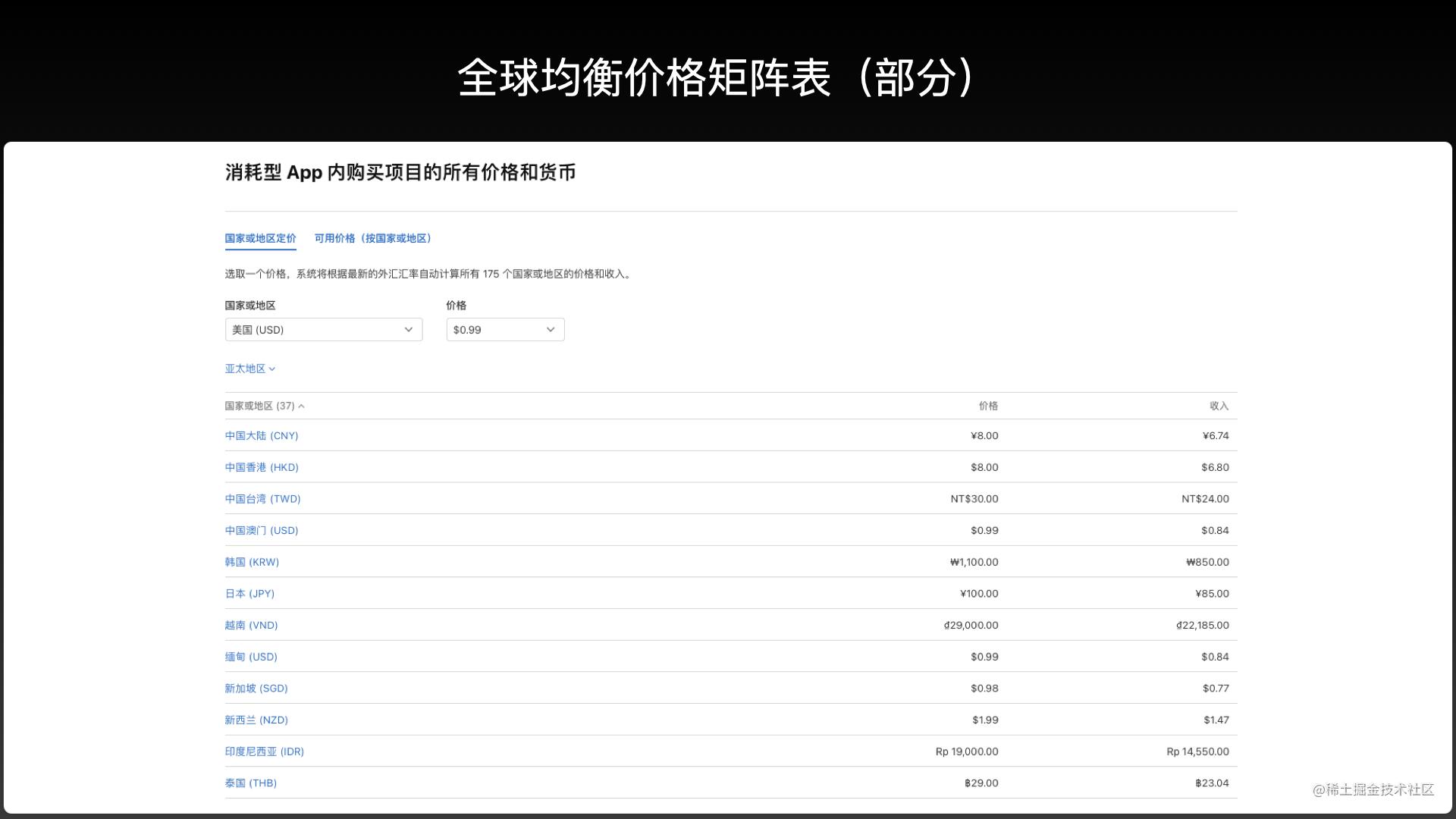
Task: Expand the 亚太地区 region filter
Action: pos(250,369)
